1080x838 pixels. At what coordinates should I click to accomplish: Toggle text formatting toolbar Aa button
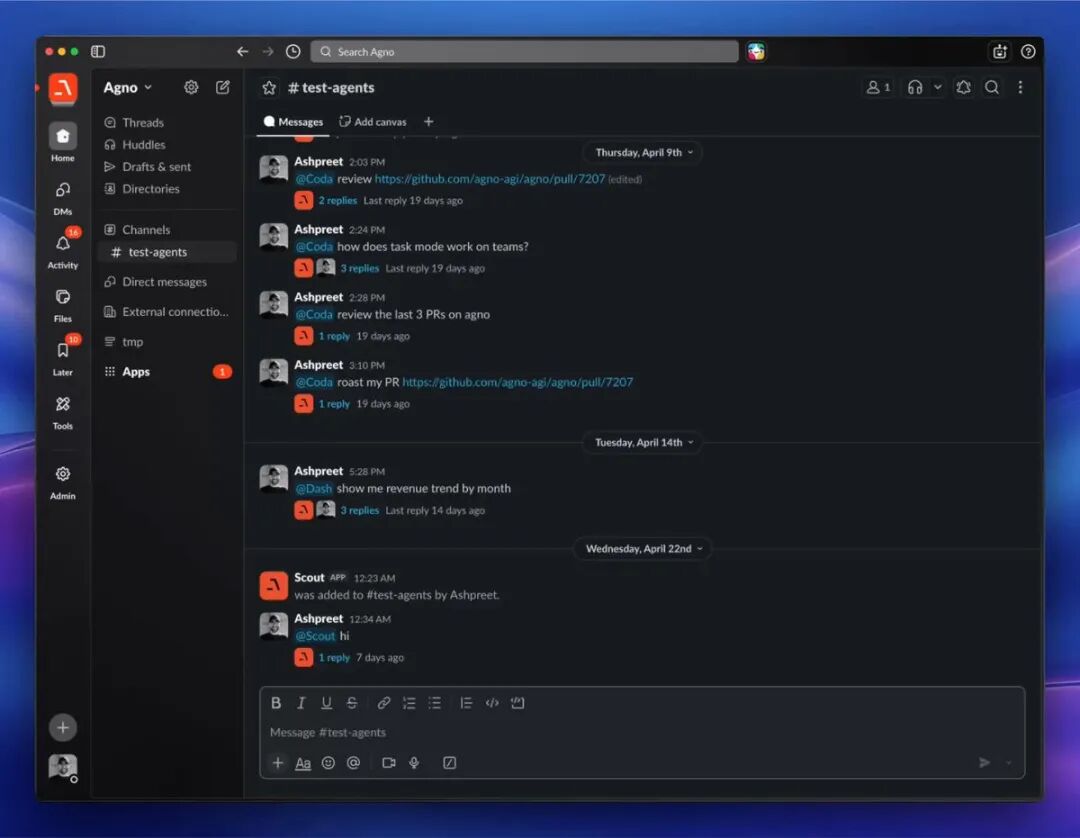[x=303, y=763]
